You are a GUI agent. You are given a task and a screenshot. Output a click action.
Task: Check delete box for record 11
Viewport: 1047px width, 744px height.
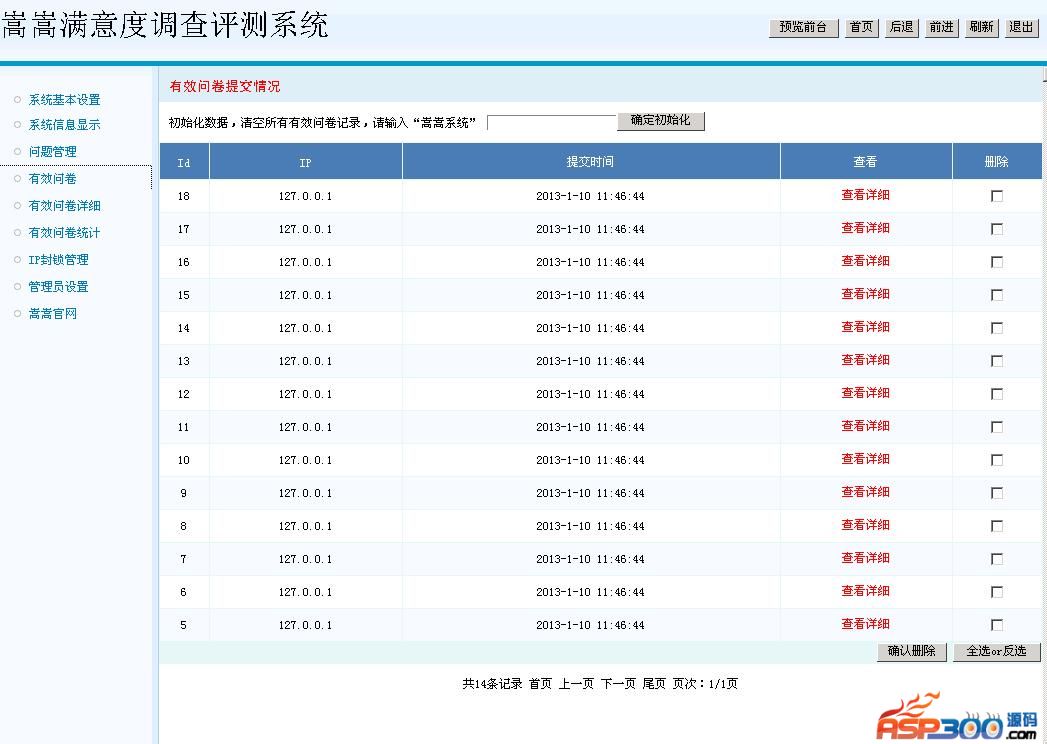coord(997,427)
